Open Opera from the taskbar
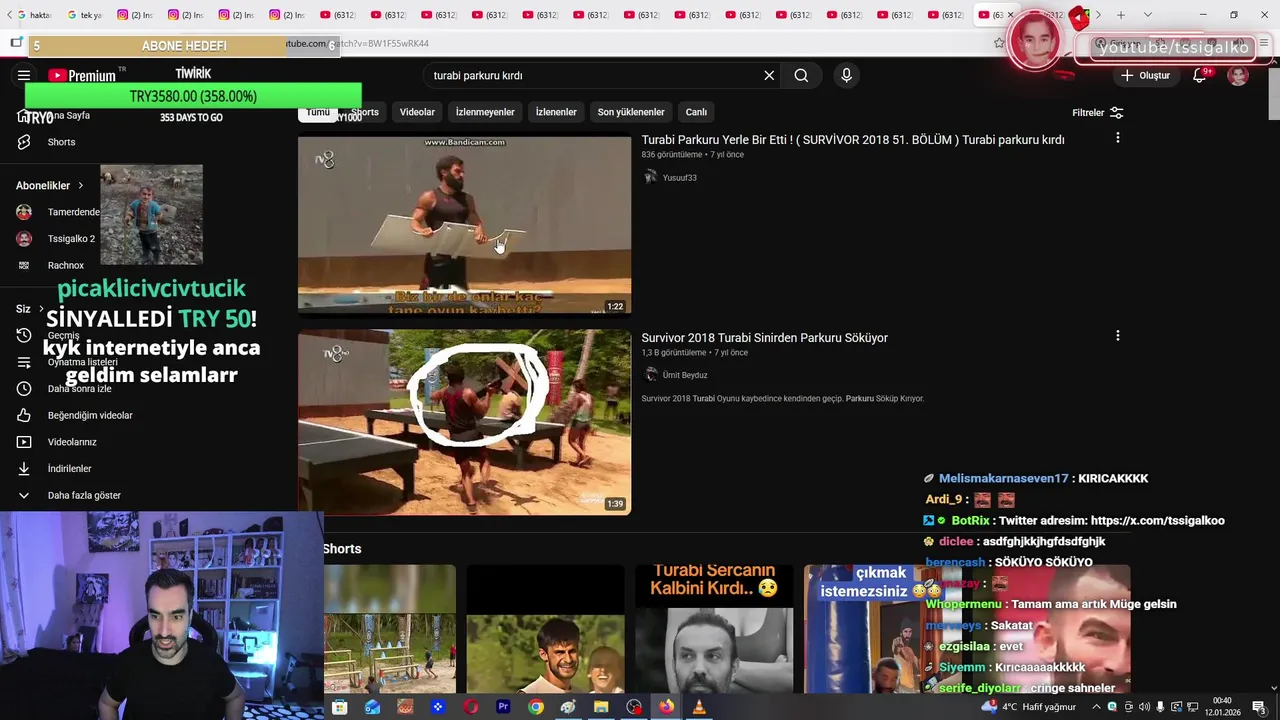The height and width of the screenshot is (720, 1280). click(470, 707)
